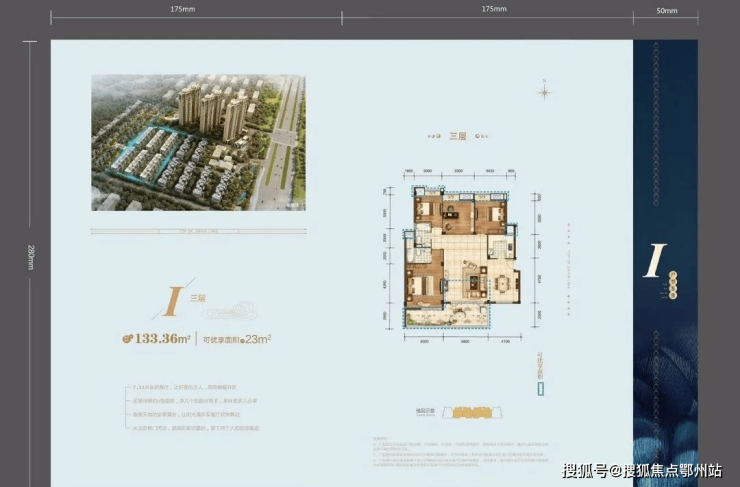Click the 三层 label beside the gold I
The height and width of the screenshot is (487, 740).
[197, 296]
